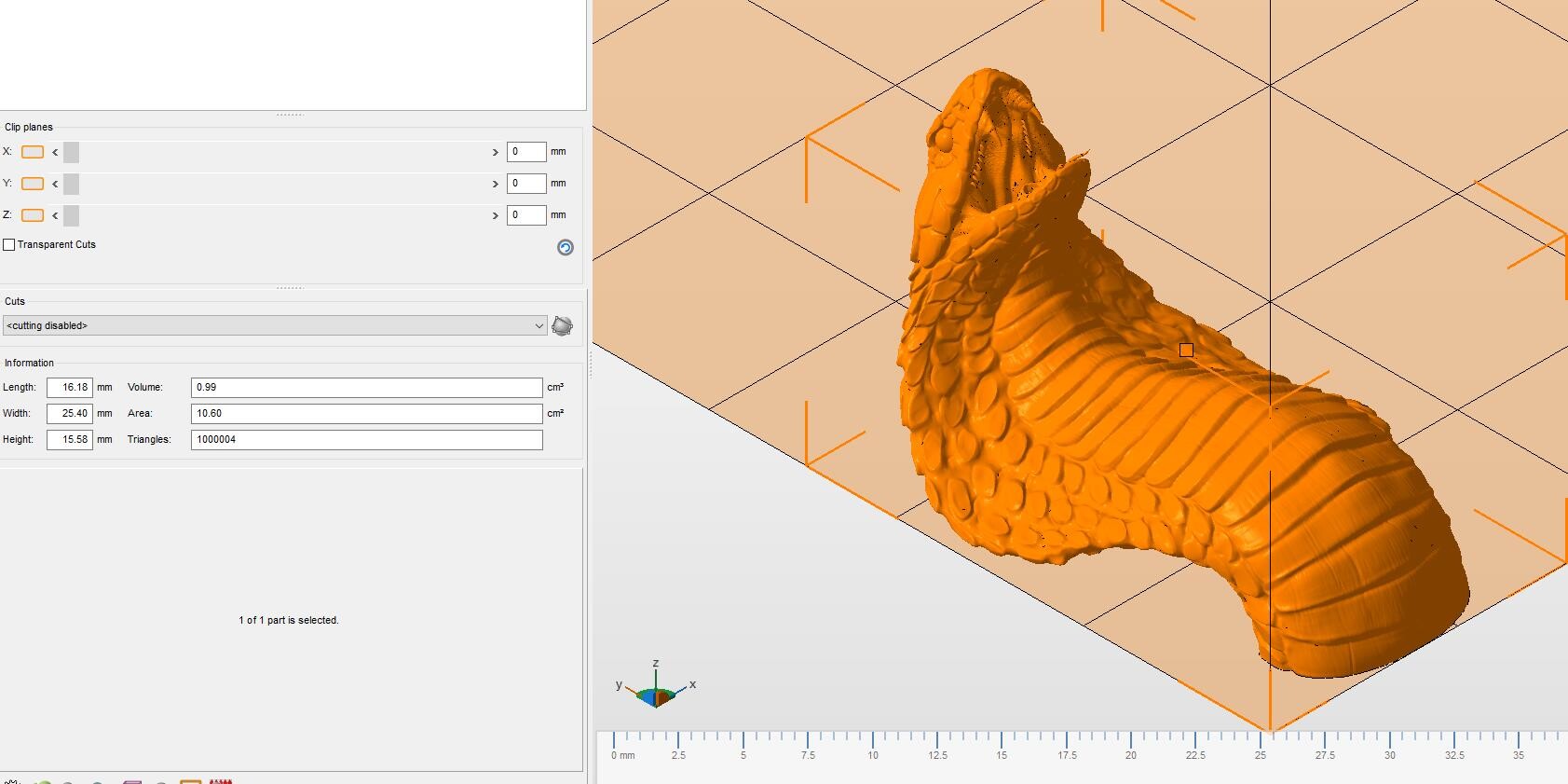The image size is (1568, 784).
Task: Toggle the X clip plane button
Action: [x=33, y=152]
